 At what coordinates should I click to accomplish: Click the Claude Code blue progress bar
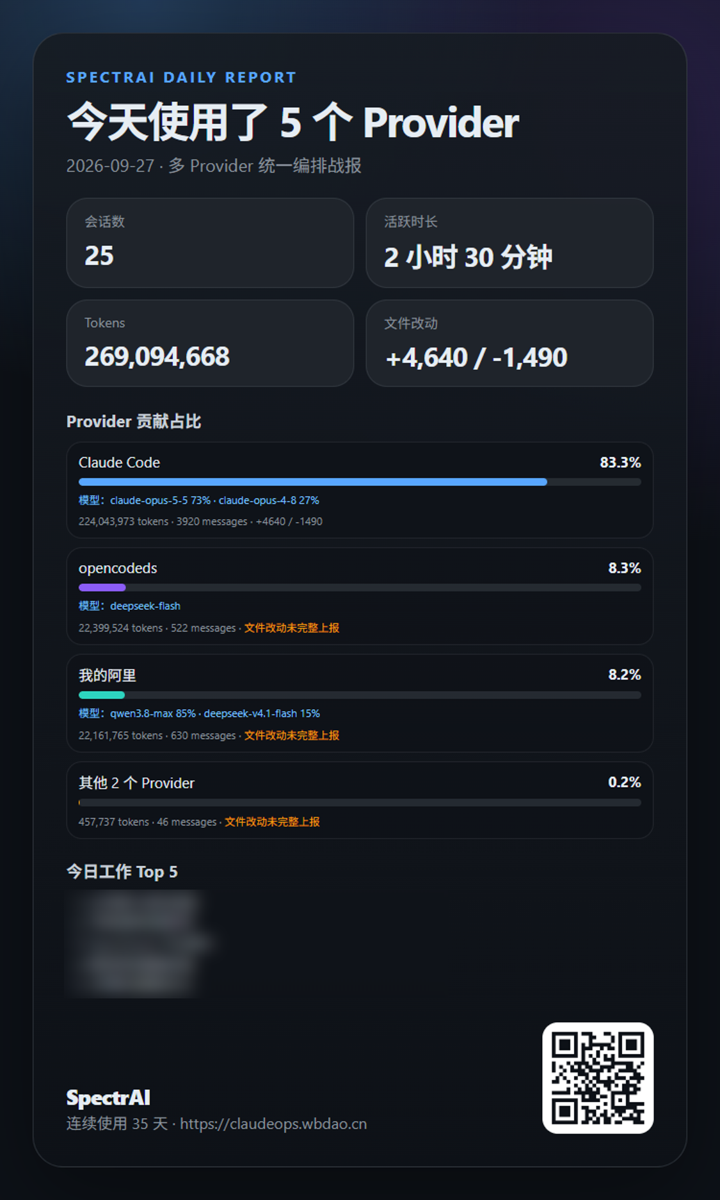[313, 482]
